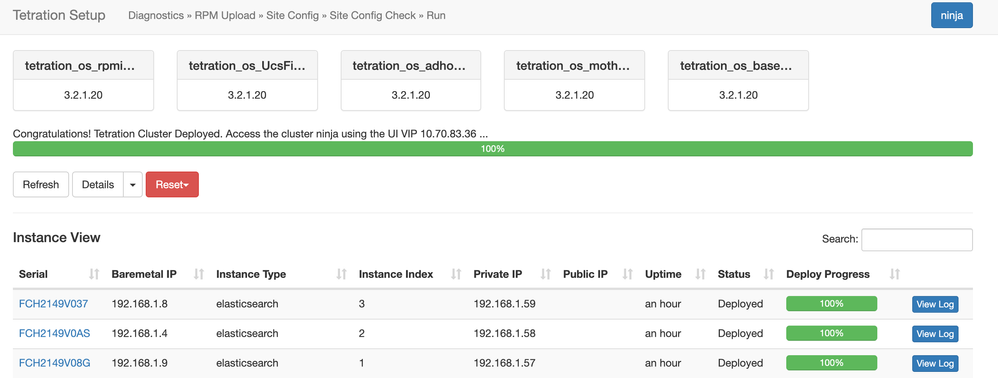
Task: Select the tetration_os_adho card
Action: [x=411, y=81]
